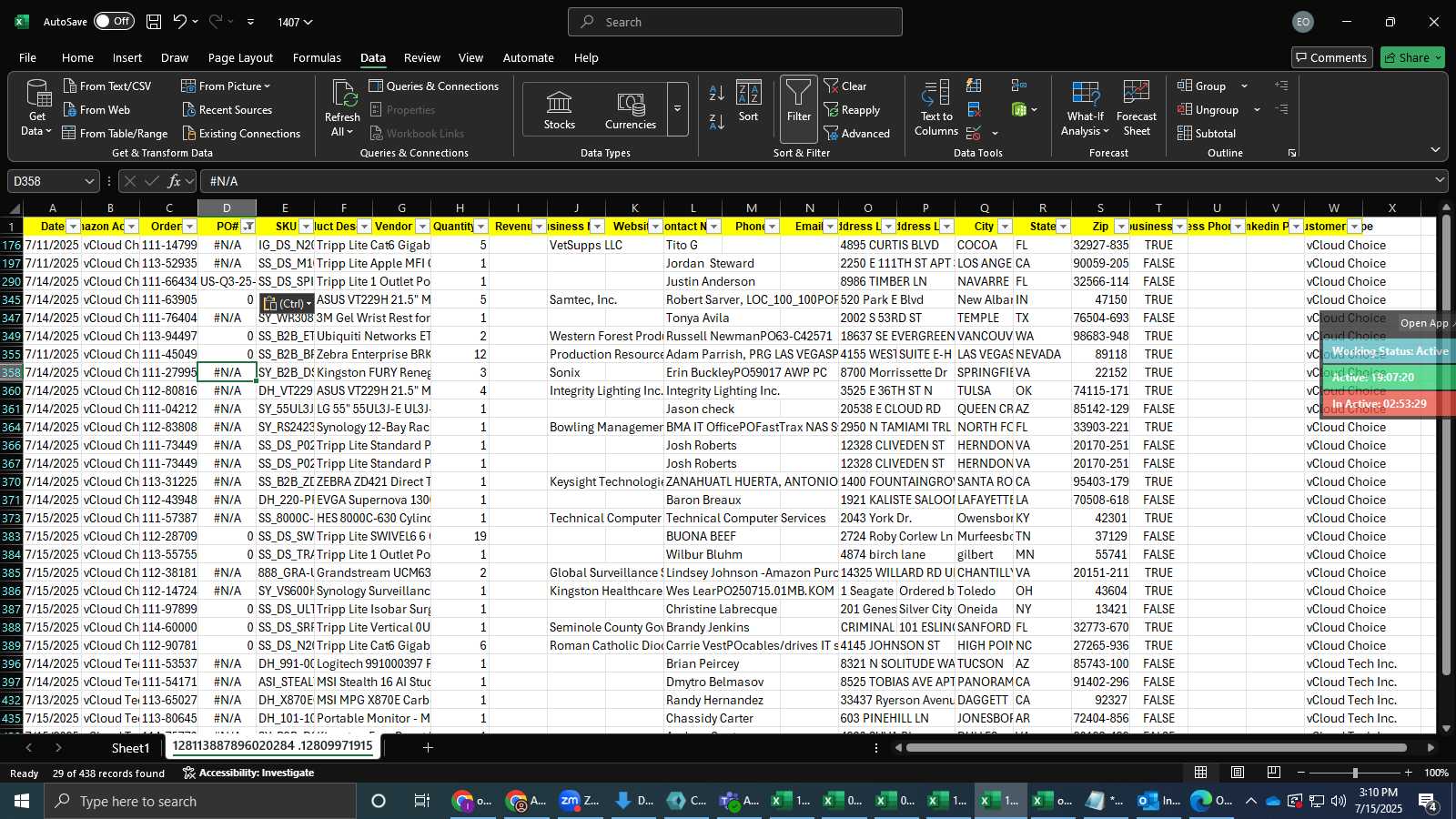Open Text to Columns wizard
The image size is (1456, 819).
tap(936, 108)
